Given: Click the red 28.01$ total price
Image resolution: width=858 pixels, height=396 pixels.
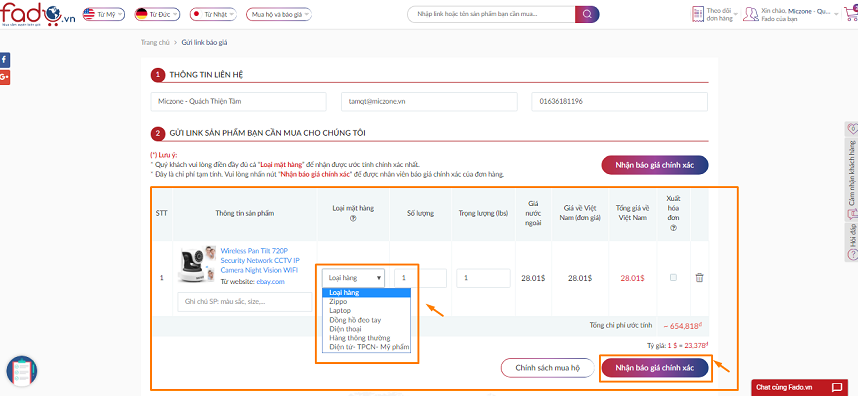Looking at the screenshot, I should pyautogui.click(x=633, y=278).
